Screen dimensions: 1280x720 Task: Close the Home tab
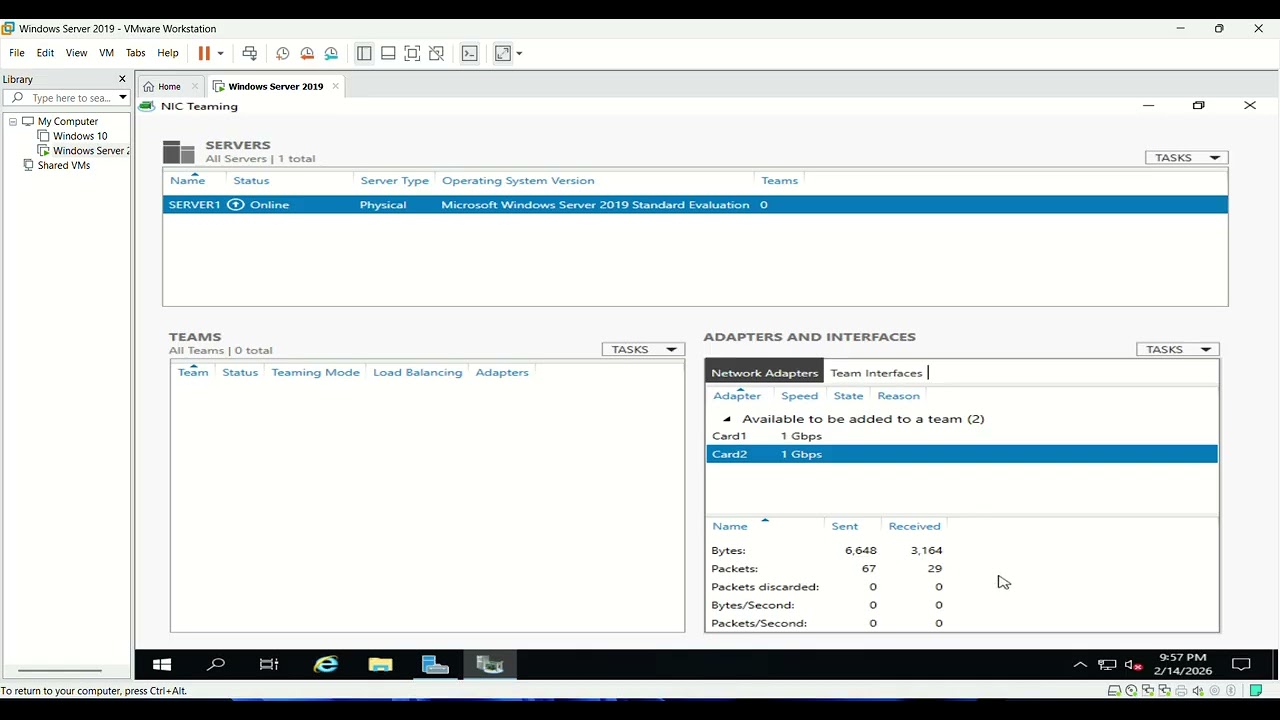(195, 86)
